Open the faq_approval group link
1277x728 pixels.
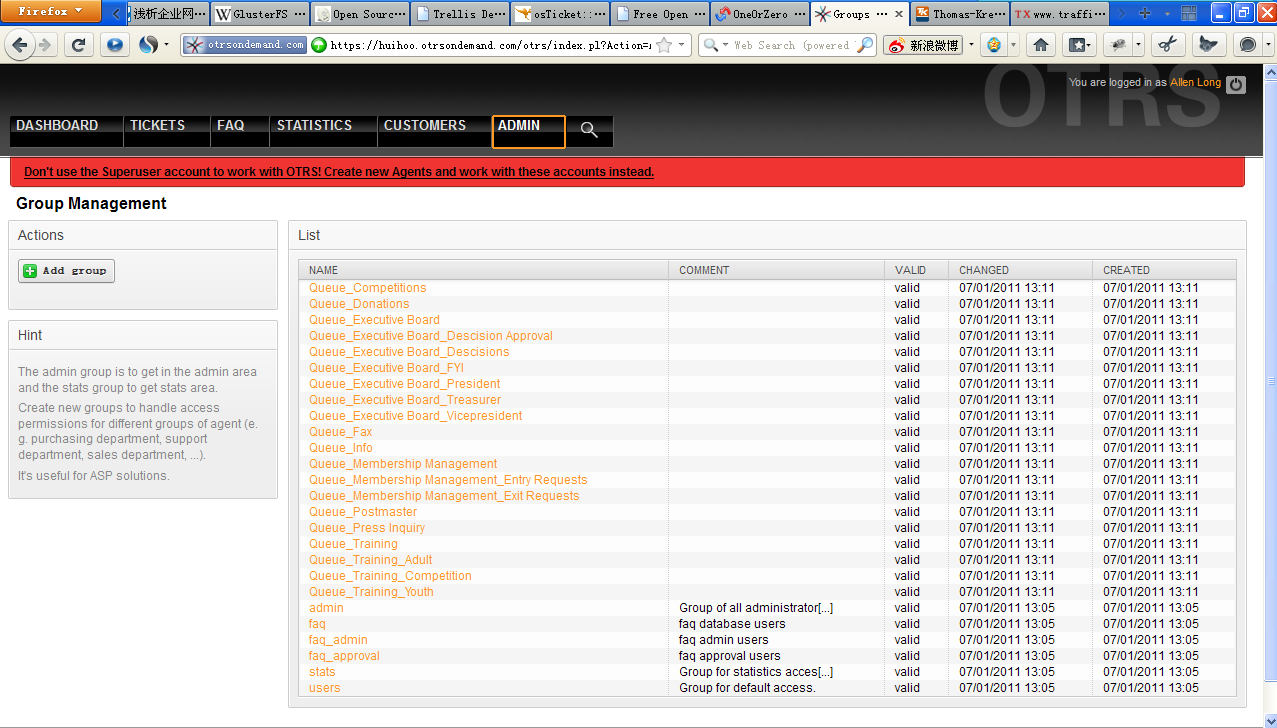344,656
